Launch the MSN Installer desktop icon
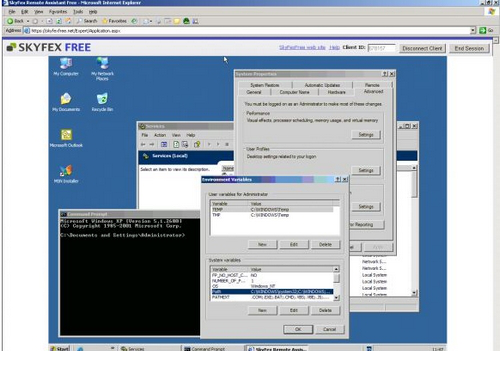This screenshot has width=500, height=365. [x=66, y=174]
